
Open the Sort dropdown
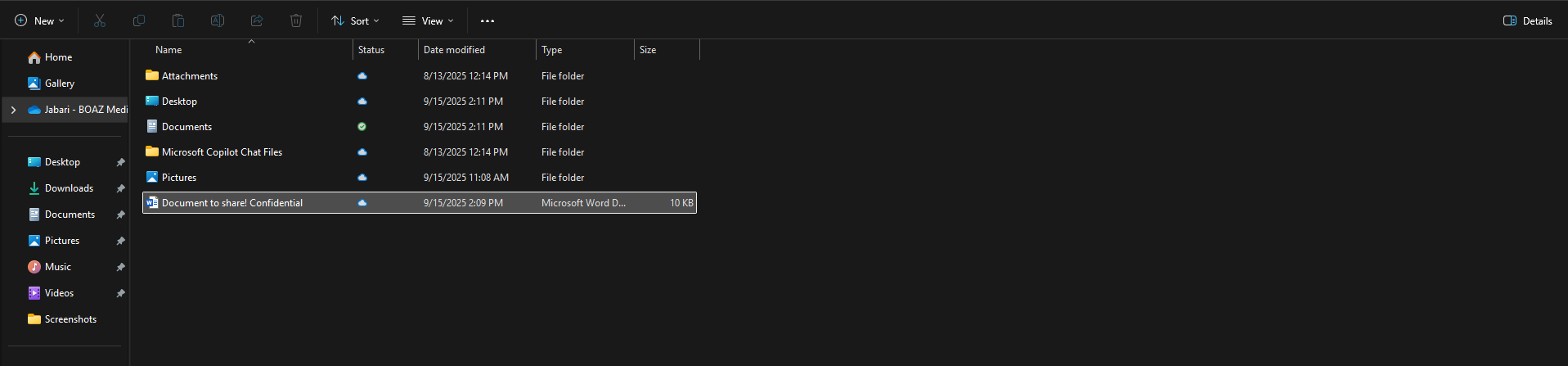(x=355, y=20)
